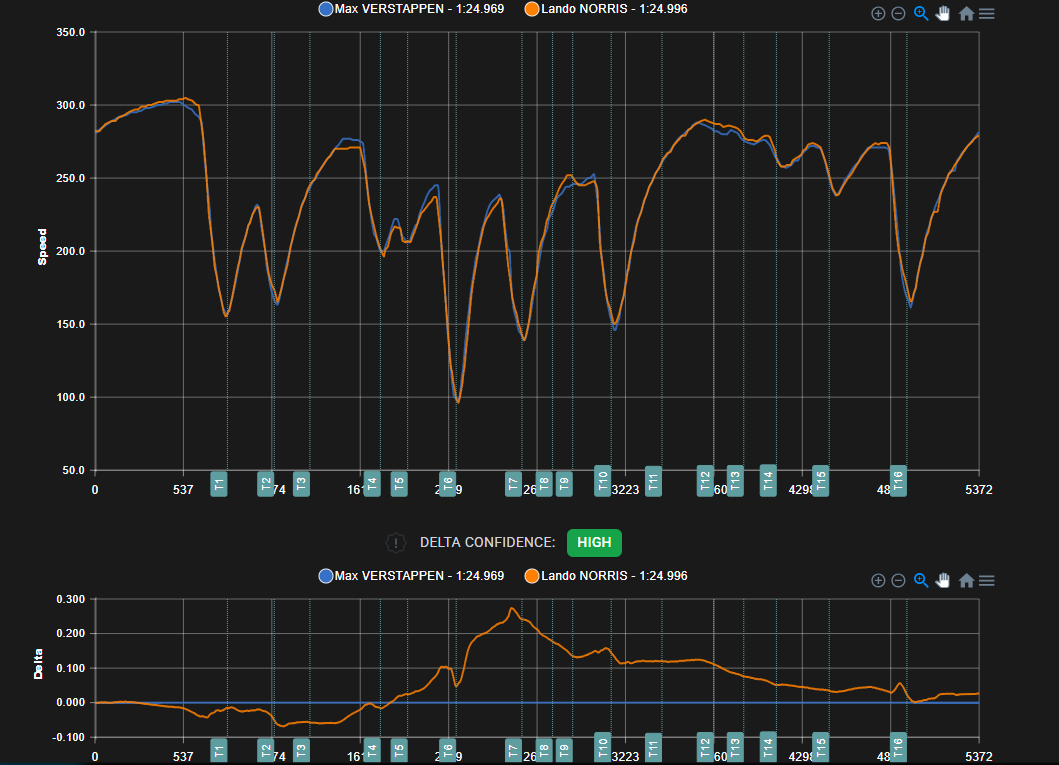Reset Speed chart zoom with home icon
1059x765 pixels.
(966, 14)
